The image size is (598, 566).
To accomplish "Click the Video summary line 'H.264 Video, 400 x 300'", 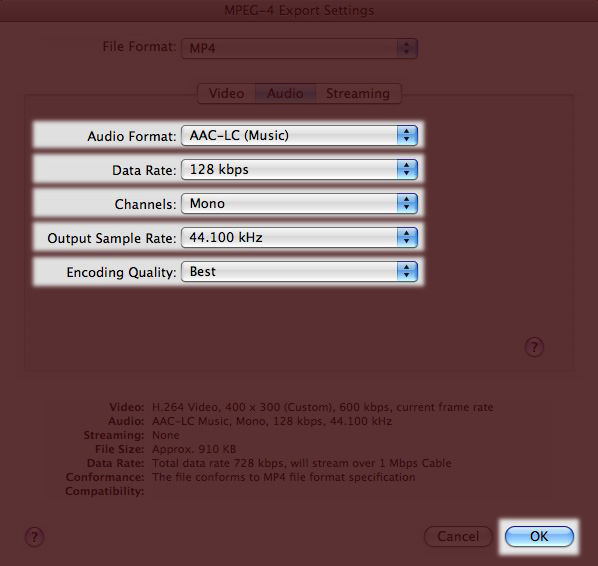I will (x=323, y=407).
